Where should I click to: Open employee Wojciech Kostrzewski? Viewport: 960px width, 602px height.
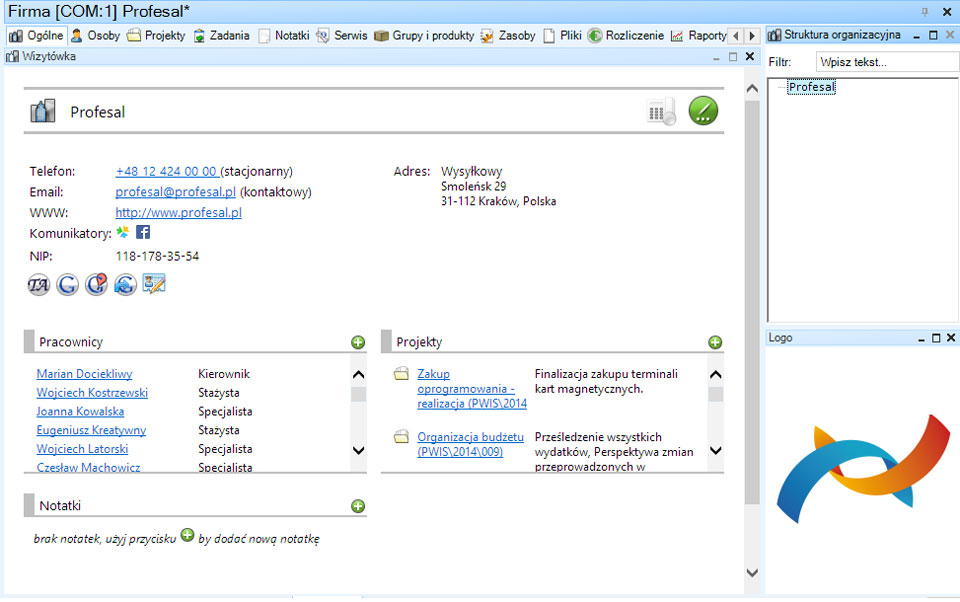[92, 393]
